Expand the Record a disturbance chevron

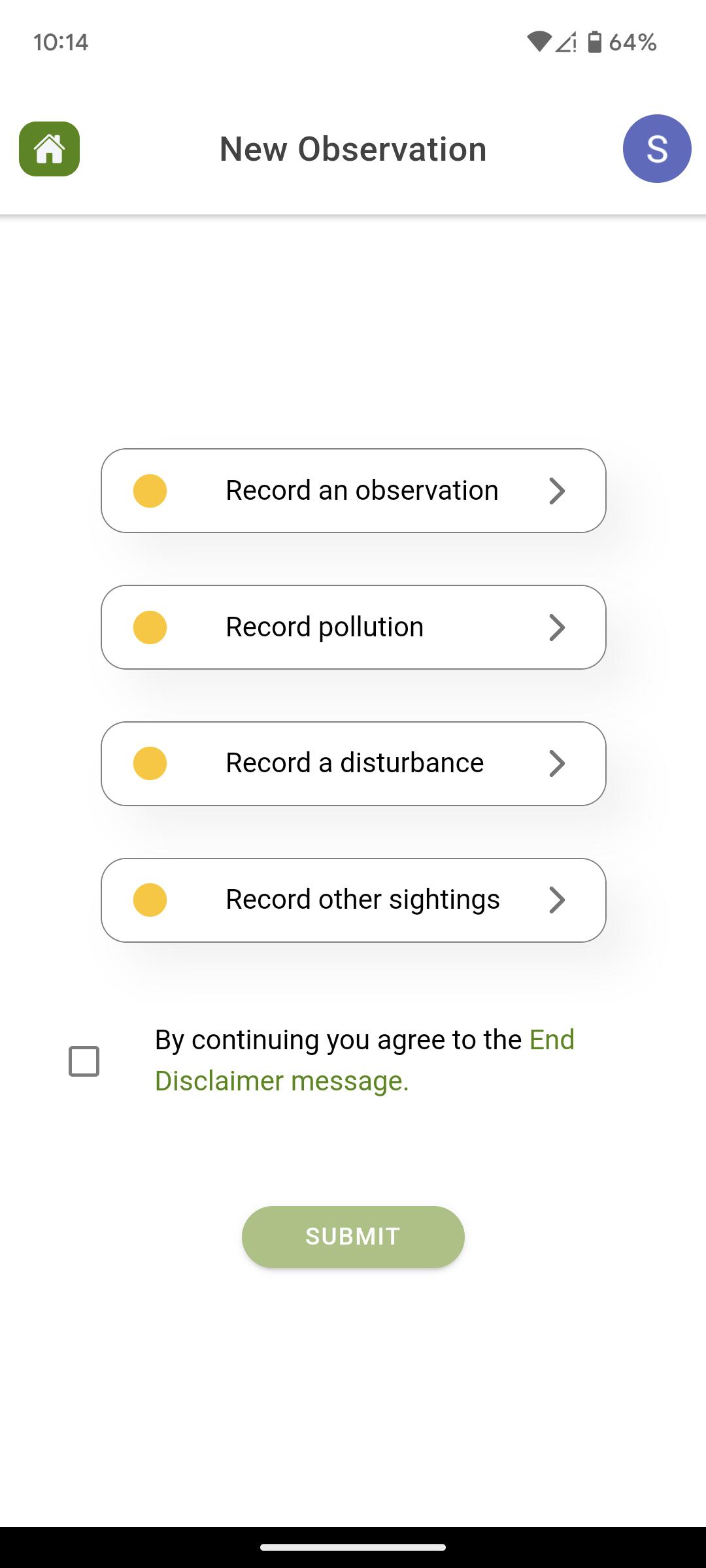pyautogui.click(x=557, y=764)
